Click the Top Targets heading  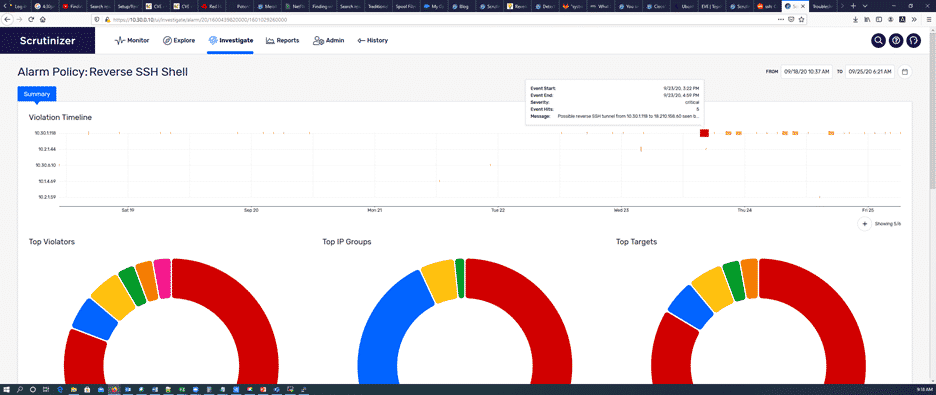tap(636, 242)
